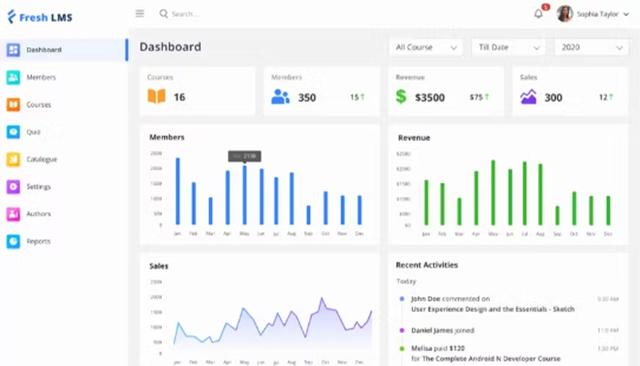Image resolution: width=640 pixels, height=366 pixels.
Task: Toggle the hamburger menu icon
Action: pos(140,13)
